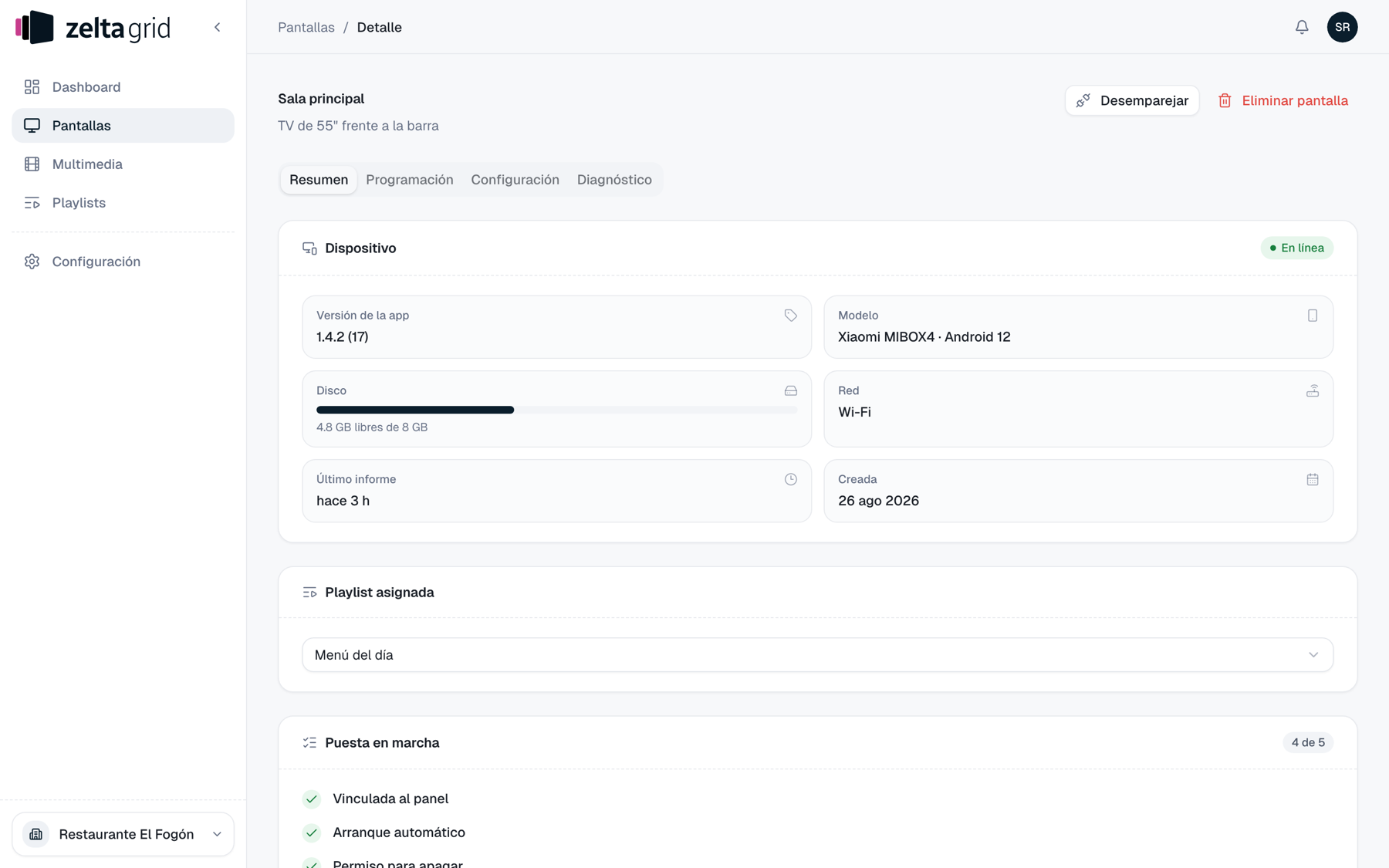Click Eliminar pantalla button
This screenshot has height=868, width=1389.
click(x=1283, y=100)
